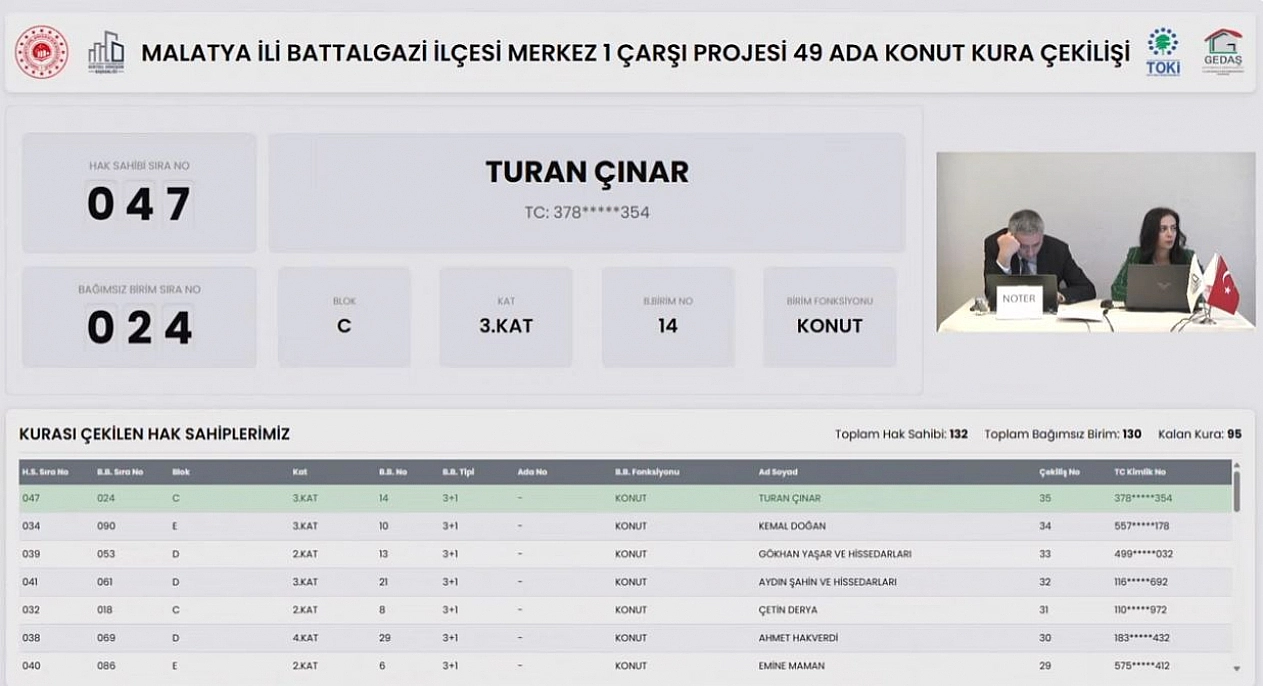1263x686 pixels.
Task: Click the Çekiliş No column header
Action: click(1059, 472)
